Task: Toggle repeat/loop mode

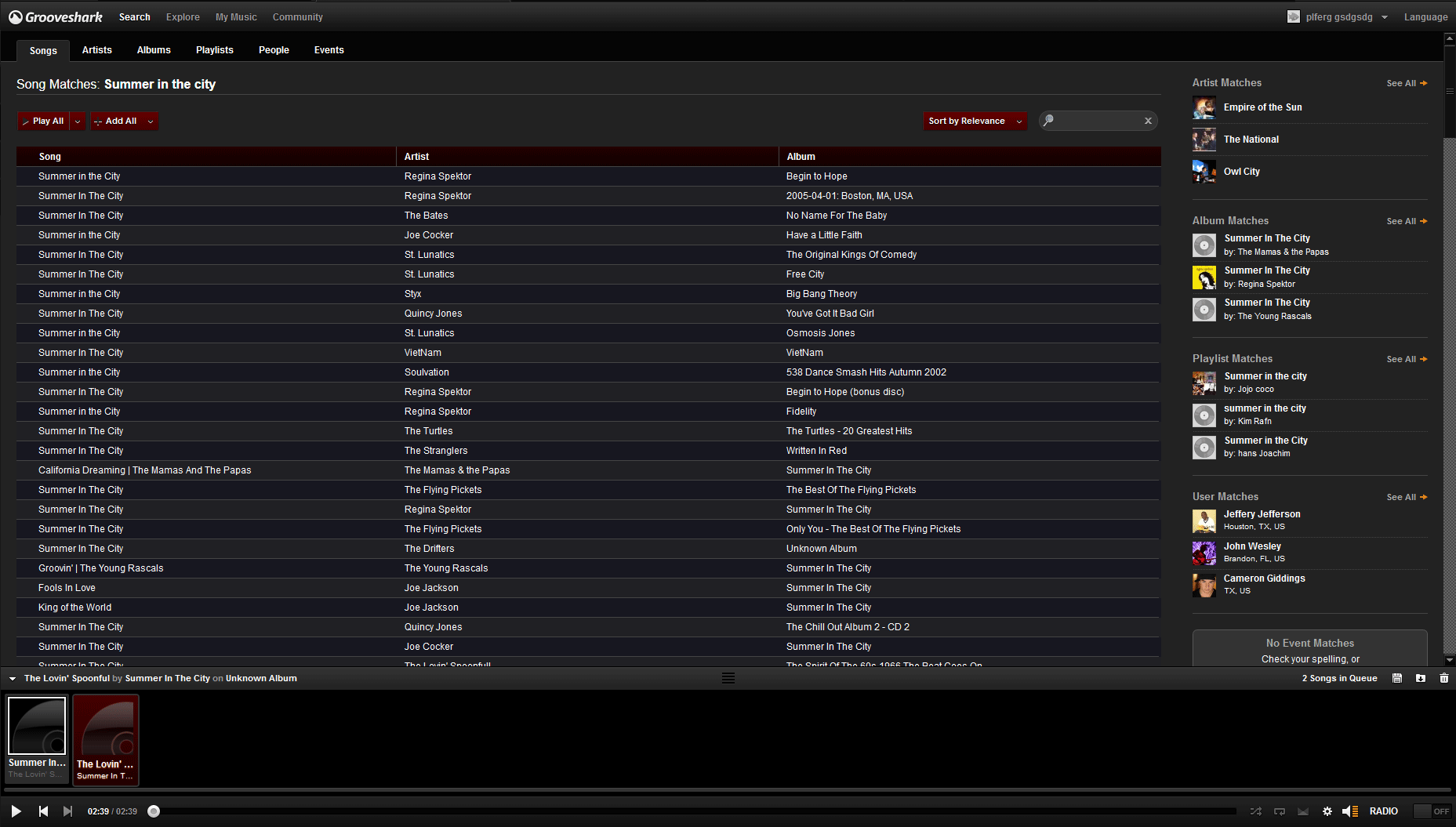Action: pyautogui.click(x=1280, y=811)
